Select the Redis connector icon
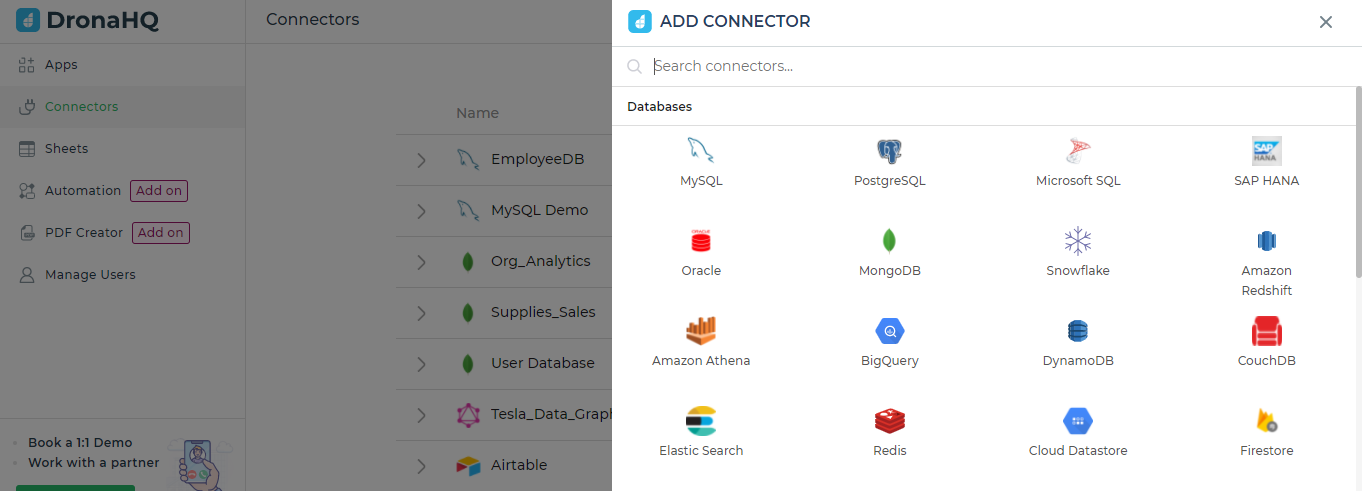Screen dimensions: 1362x491 889,421
